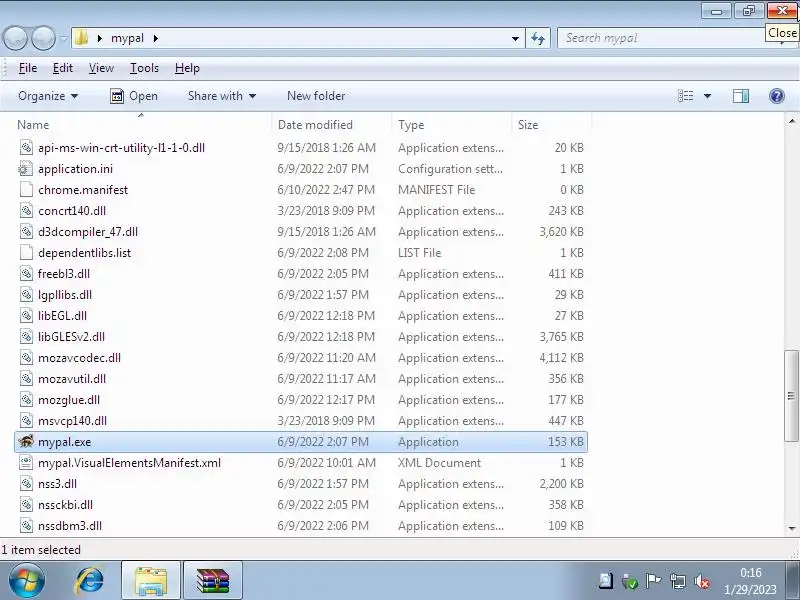Click the scrollbar down arrow
This screenshot has height=600, width=800.
791,528
